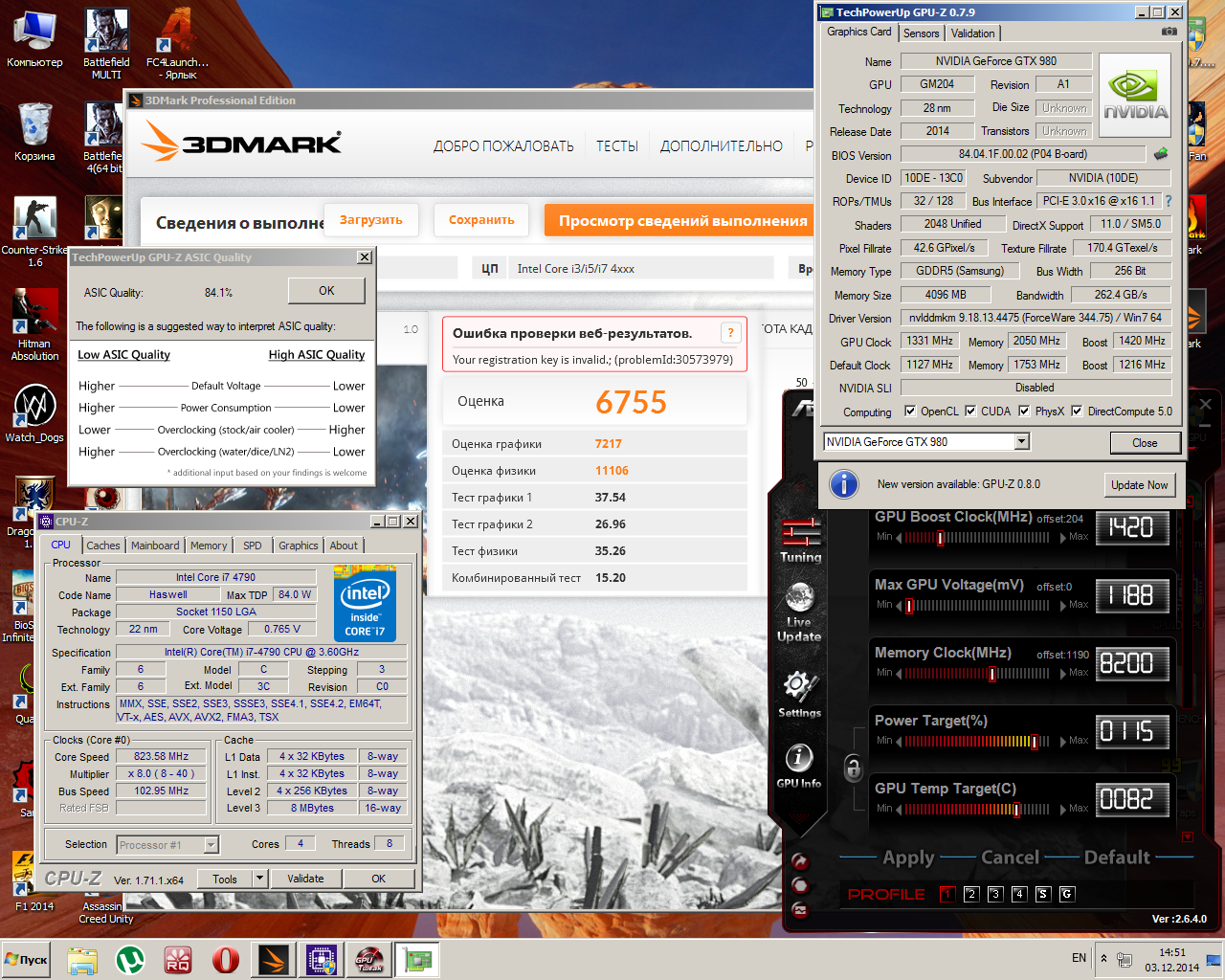Viewport: 1225px width, 980px height.
Task: Click the Max arrow for GPU Boost Clock
Action: click(1063, 538)
